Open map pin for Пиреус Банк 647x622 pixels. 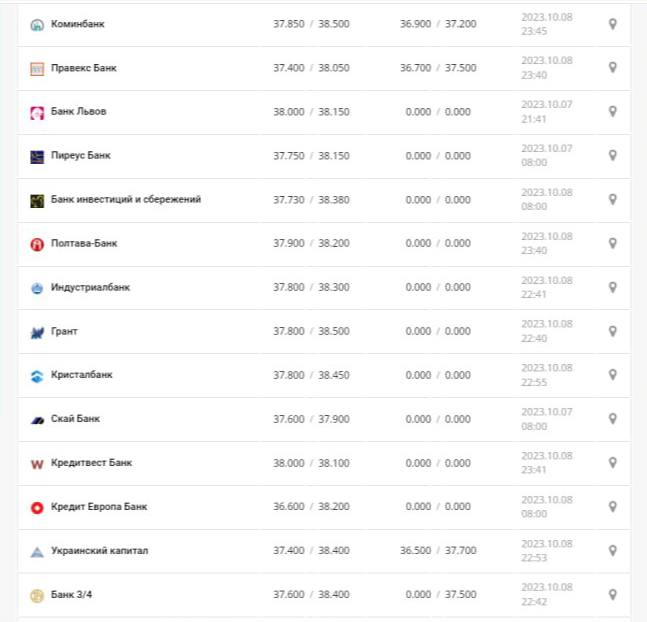[x=613, y=156]
